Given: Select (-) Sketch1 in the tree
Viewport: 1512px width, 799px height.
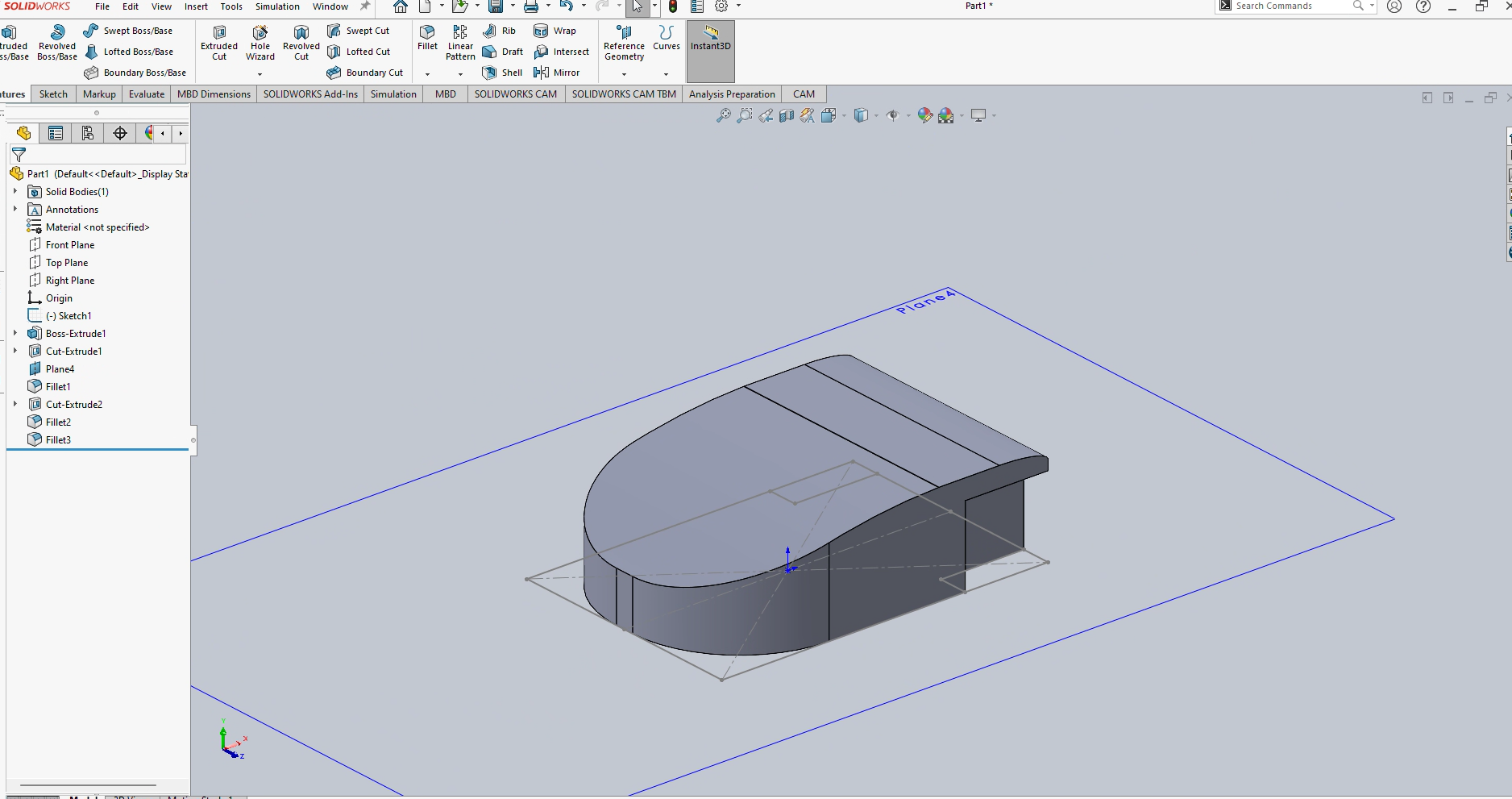Looking at the screenshot, I should pyautogui.click(x=68, y=315).
